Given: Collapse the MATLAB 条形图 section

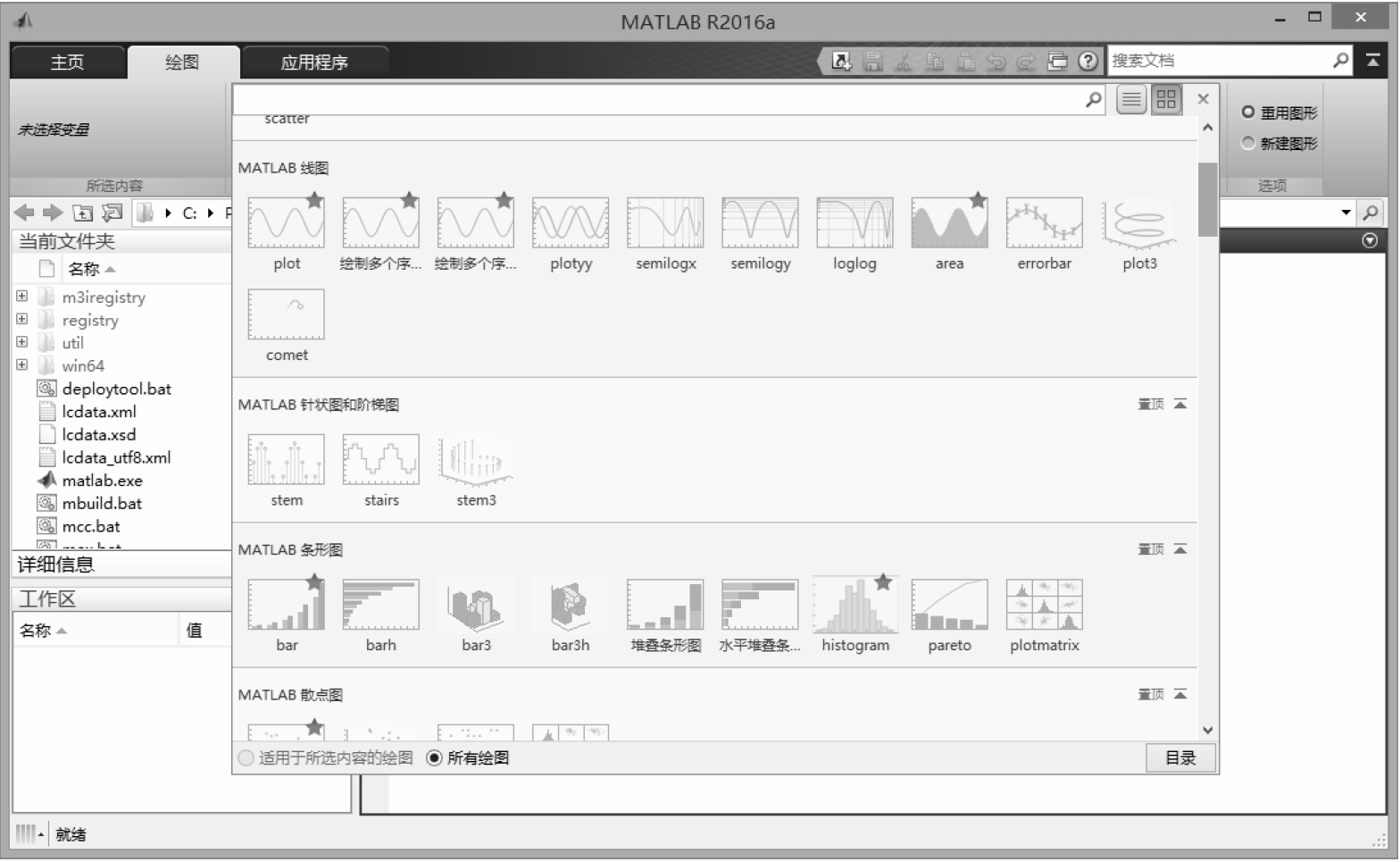Looking at the screenshot, I should point(1180,549).
